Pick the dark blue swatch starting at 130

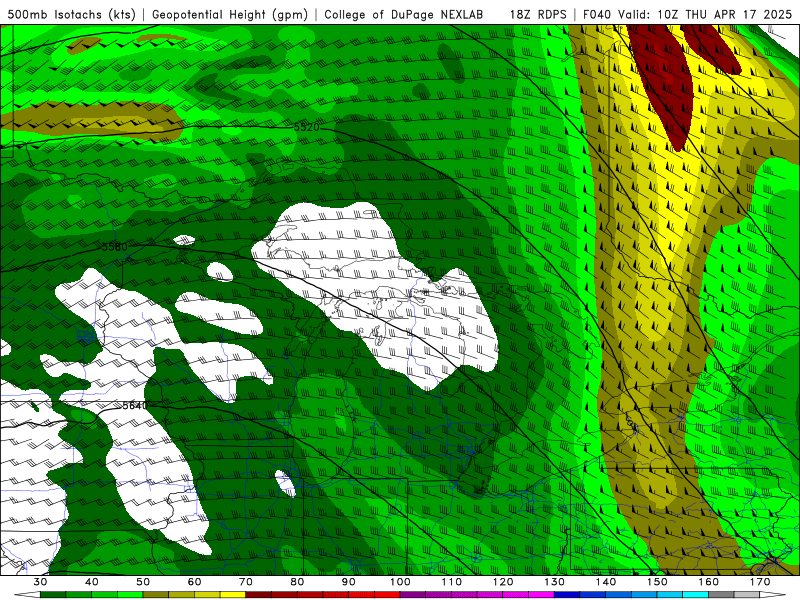(567, 595)
